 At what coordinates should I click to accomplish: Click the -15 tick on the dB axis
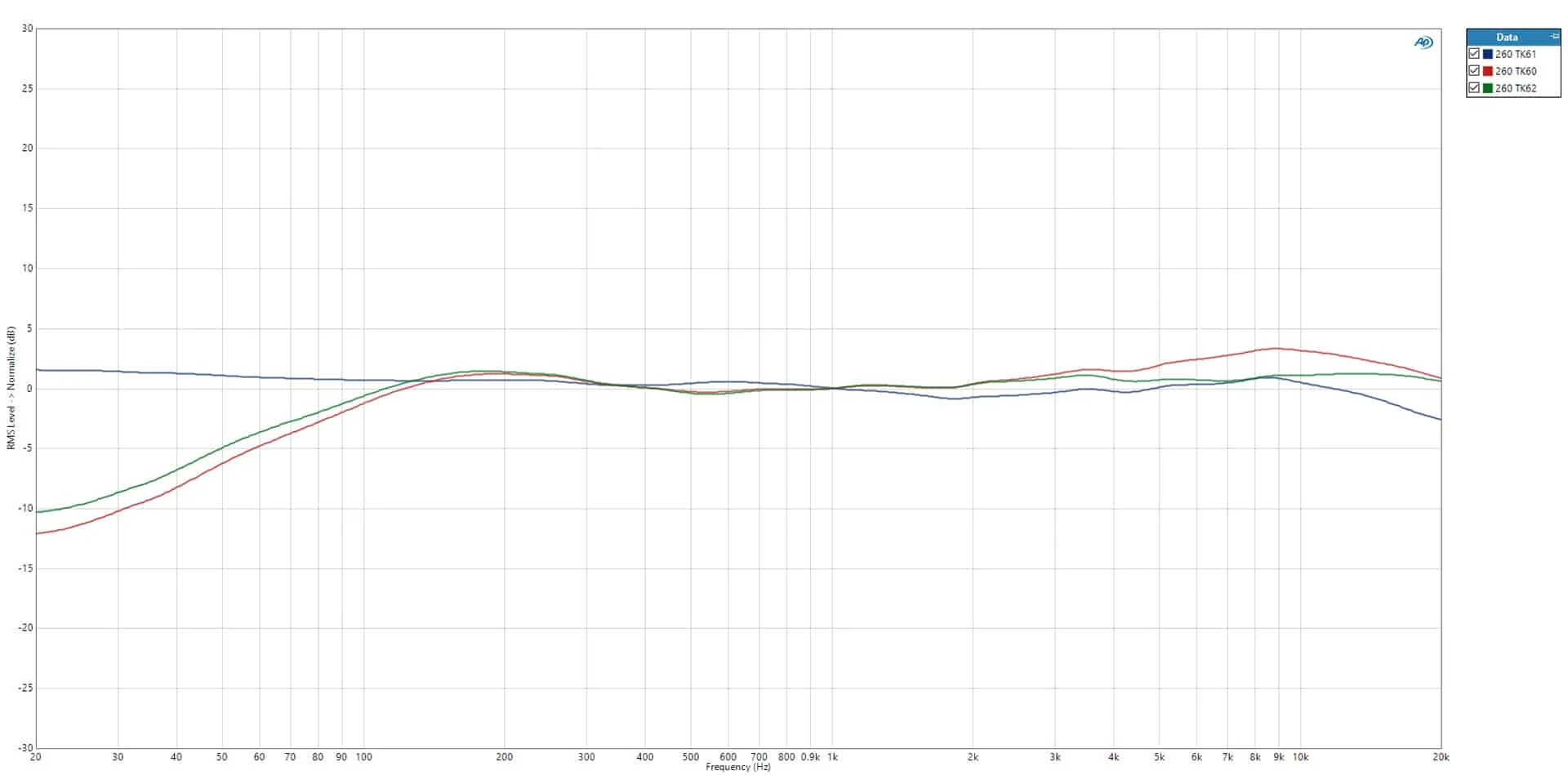pyautogui.click(x=26, y=568)
